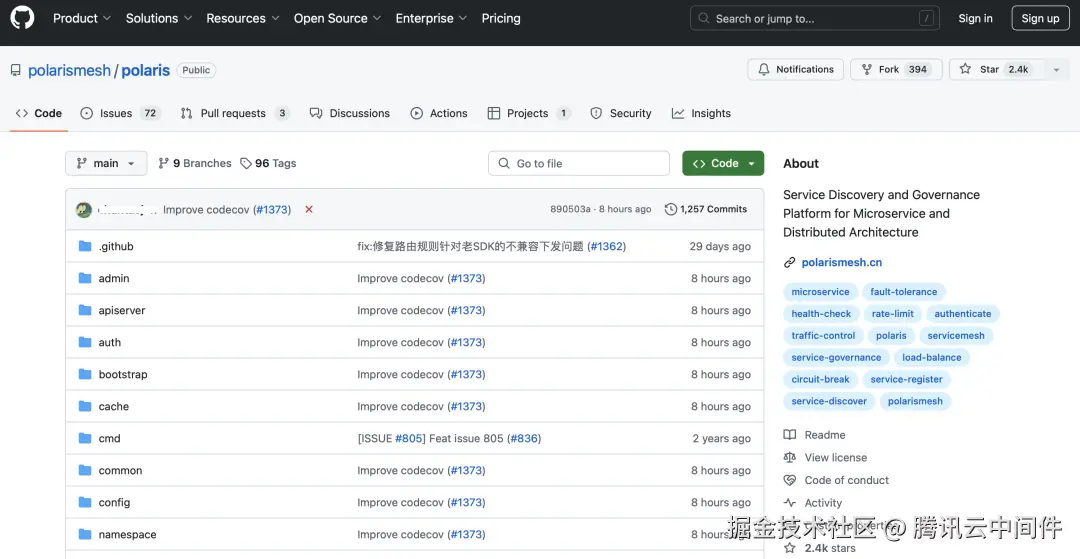Open the polarismesh owner link

(69, 70)
